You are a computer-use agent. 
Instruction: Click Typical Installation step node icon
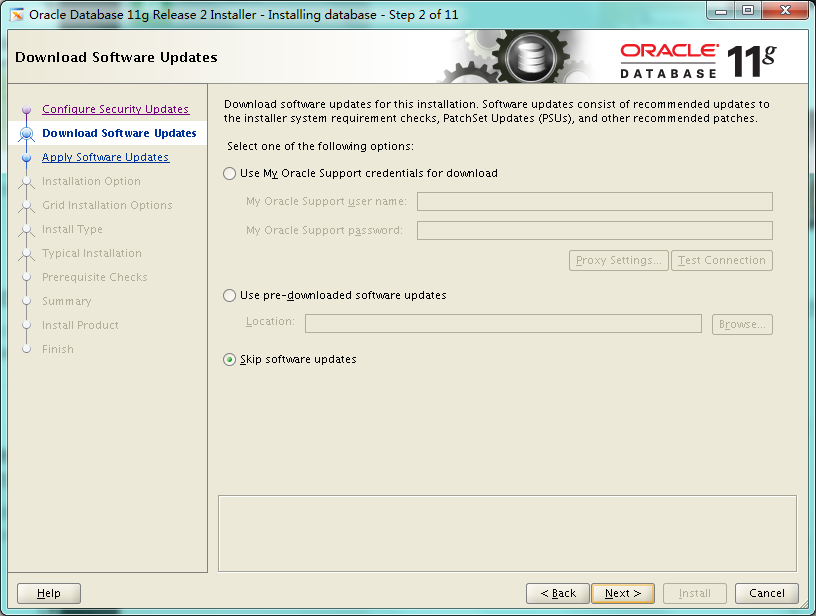(27, 253)
